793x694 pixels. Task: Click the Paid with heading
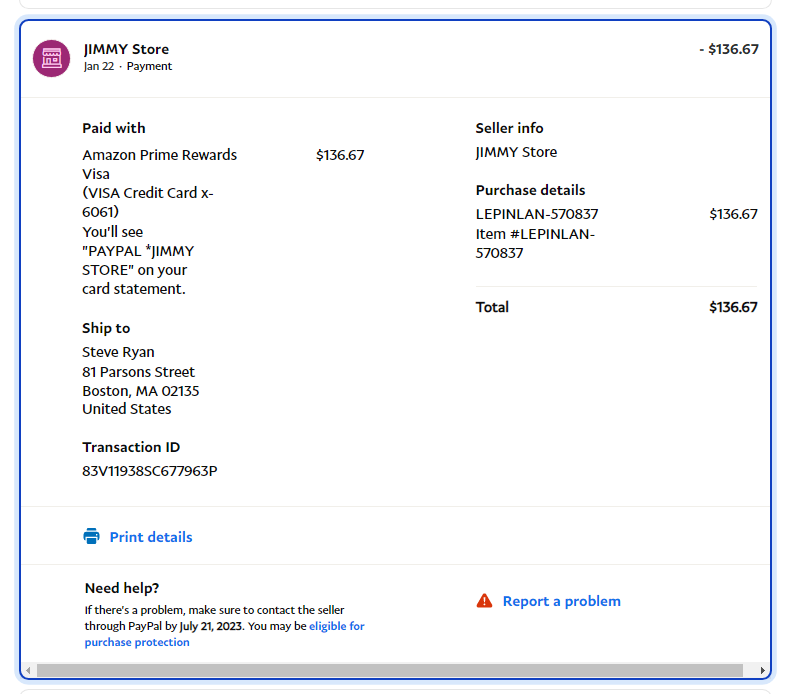point(114,128)
